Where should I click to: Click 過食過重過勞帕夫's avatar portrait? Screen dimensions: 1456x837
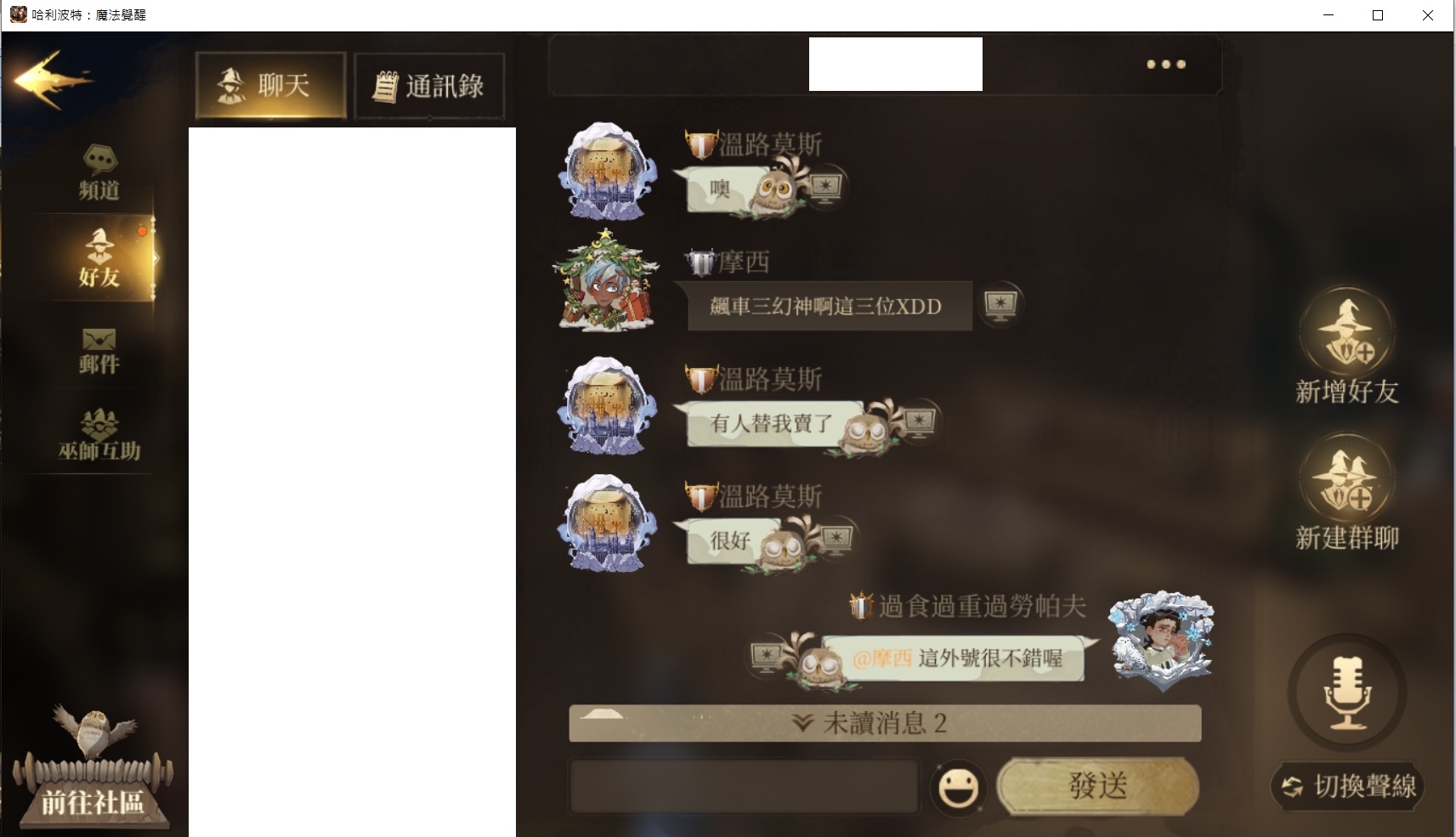[x=1162, y=640]
